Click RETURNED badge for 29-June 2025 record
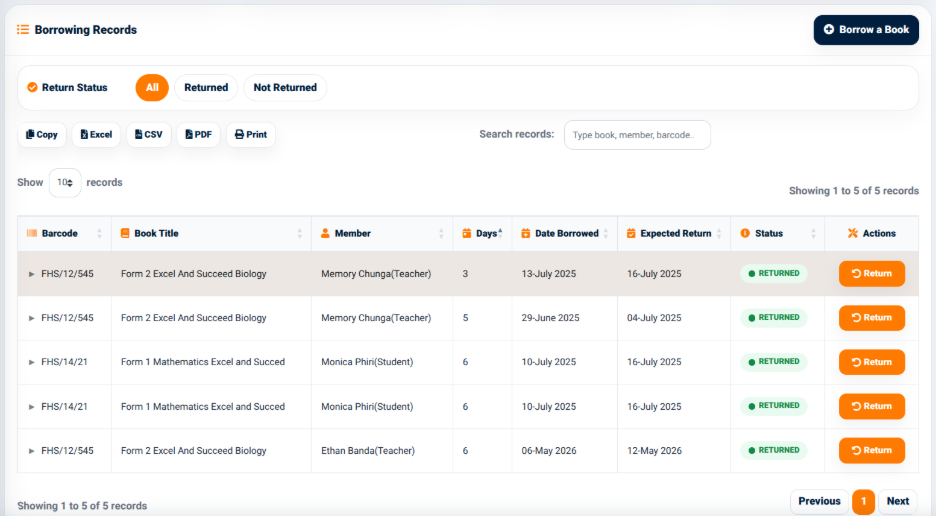The image size is (936, 516). point(774,318)
